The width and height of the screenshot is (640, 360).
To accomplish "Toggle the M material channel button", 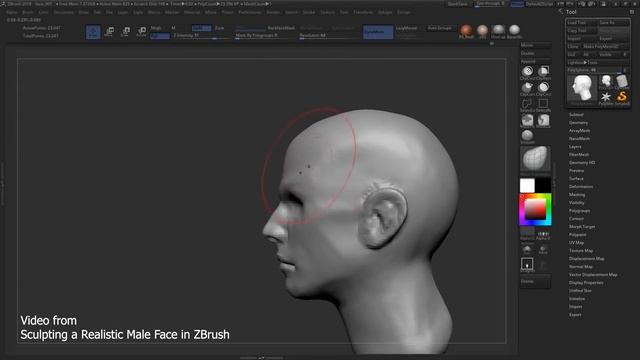I will click(x=173, y=28).
